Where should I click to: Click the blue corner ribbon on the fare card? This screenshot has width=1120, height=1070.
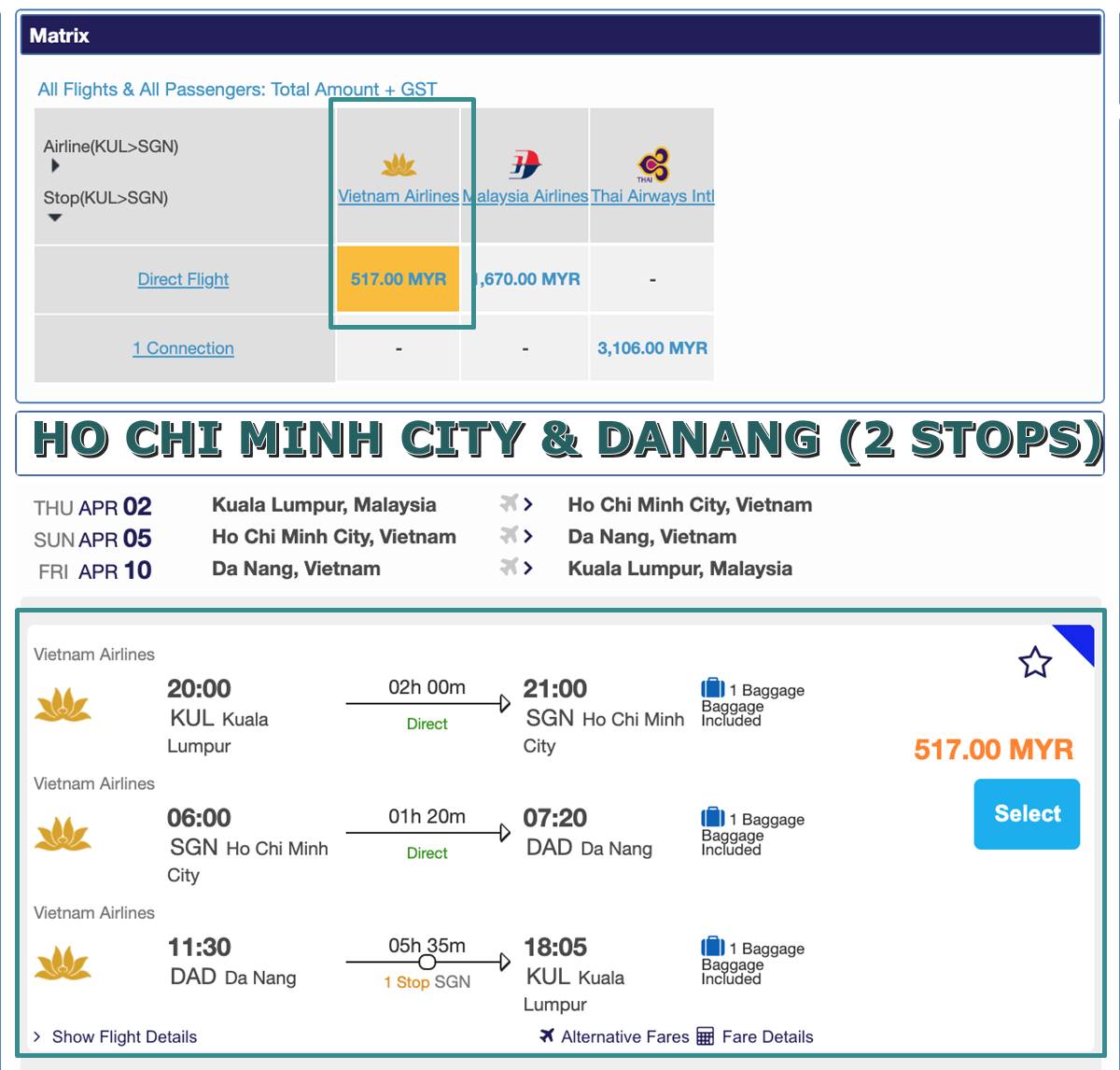point(1079,640)
